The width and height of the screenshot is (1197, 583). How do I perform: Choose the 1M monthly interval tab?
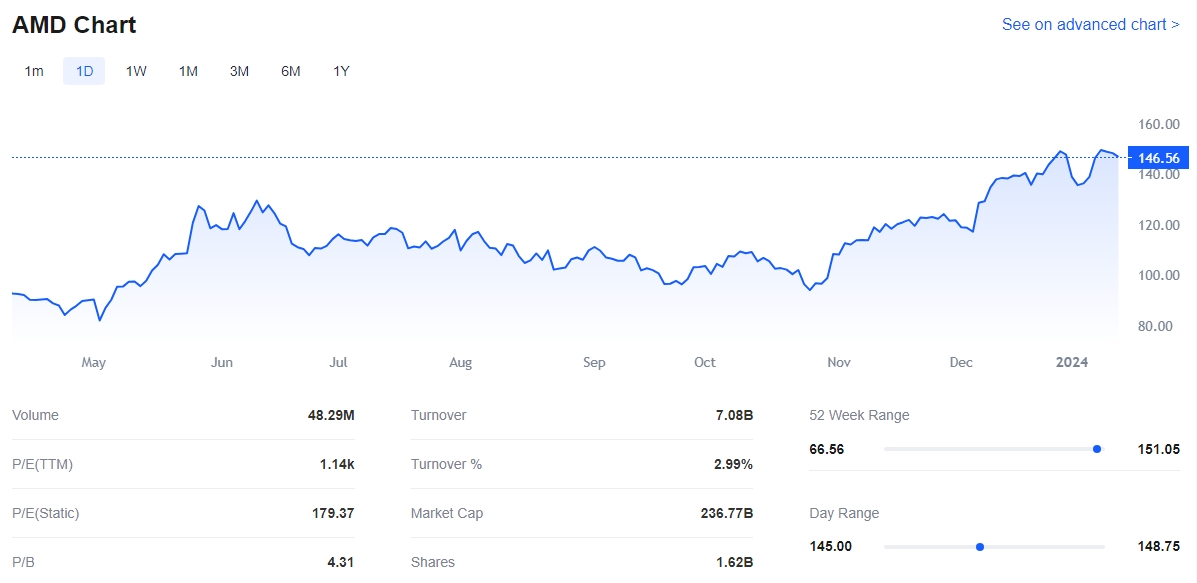click(188, 71)
